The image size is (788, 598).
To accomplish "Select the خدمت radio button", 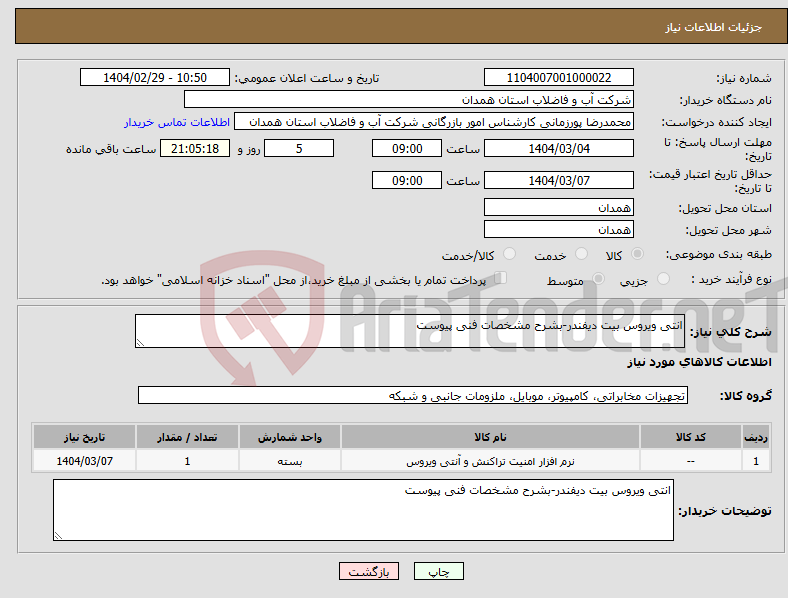I will pos(581,254).
